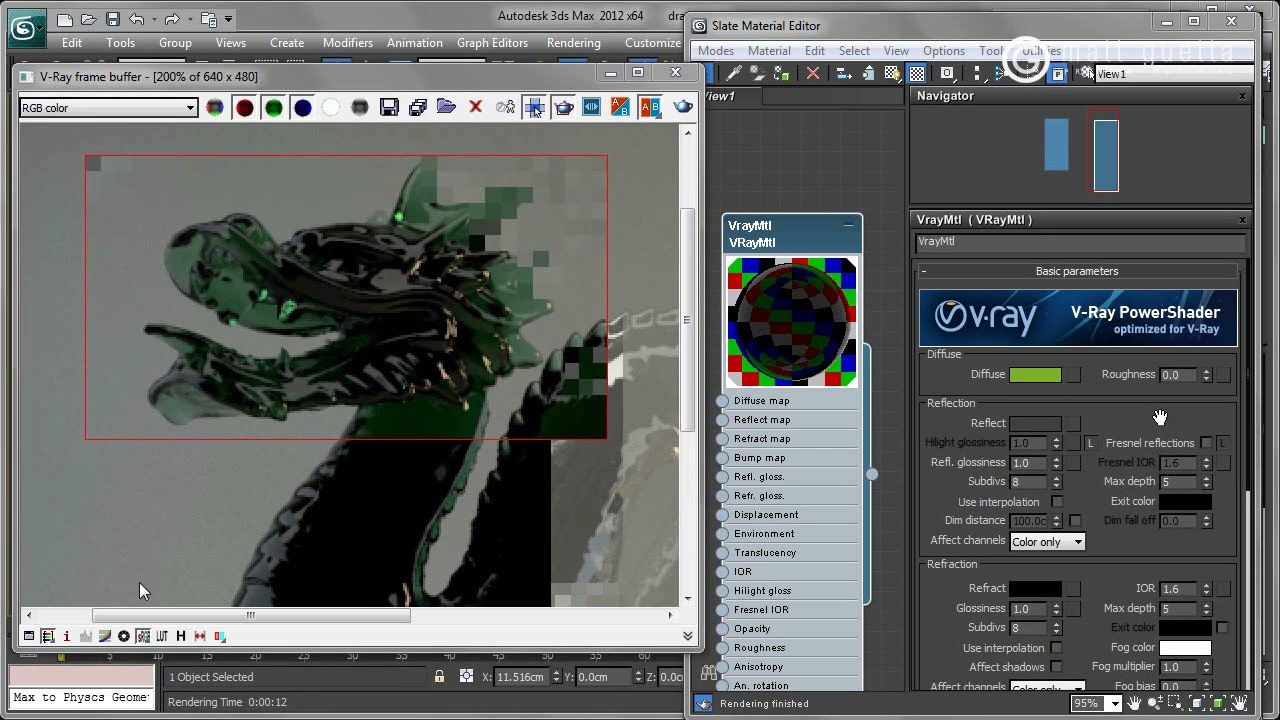The image size is (1280, 720).
Task: Toggle the sRGB button in frame buffer
Action: 143,636
